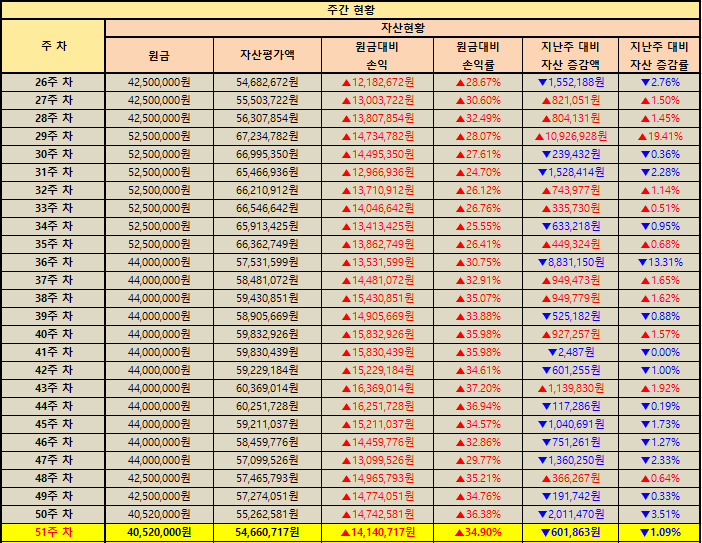Select the "지난주 대비 자산 증감액" header
The image size is (702, 543).
click(570, 55)
